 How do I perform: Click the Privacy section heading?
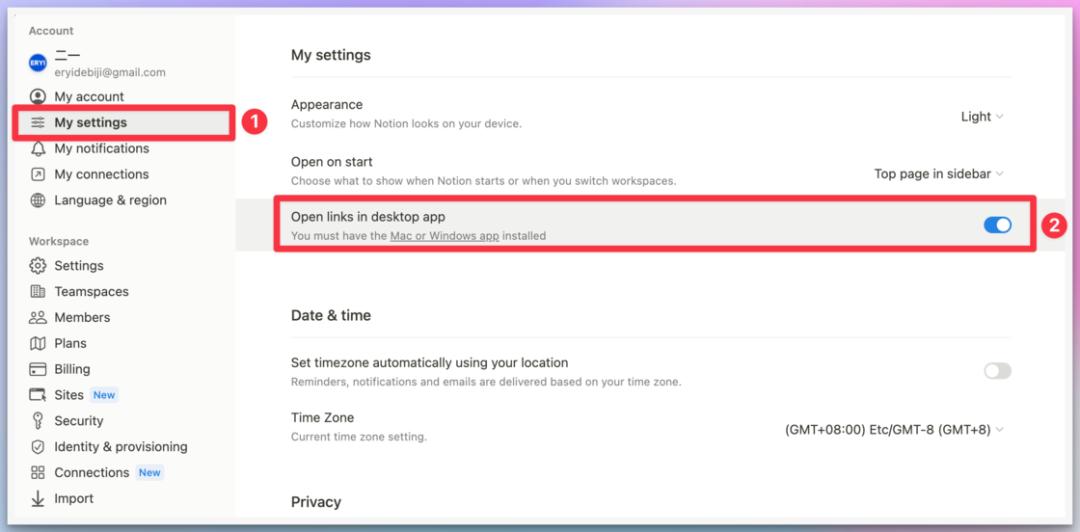315,502
